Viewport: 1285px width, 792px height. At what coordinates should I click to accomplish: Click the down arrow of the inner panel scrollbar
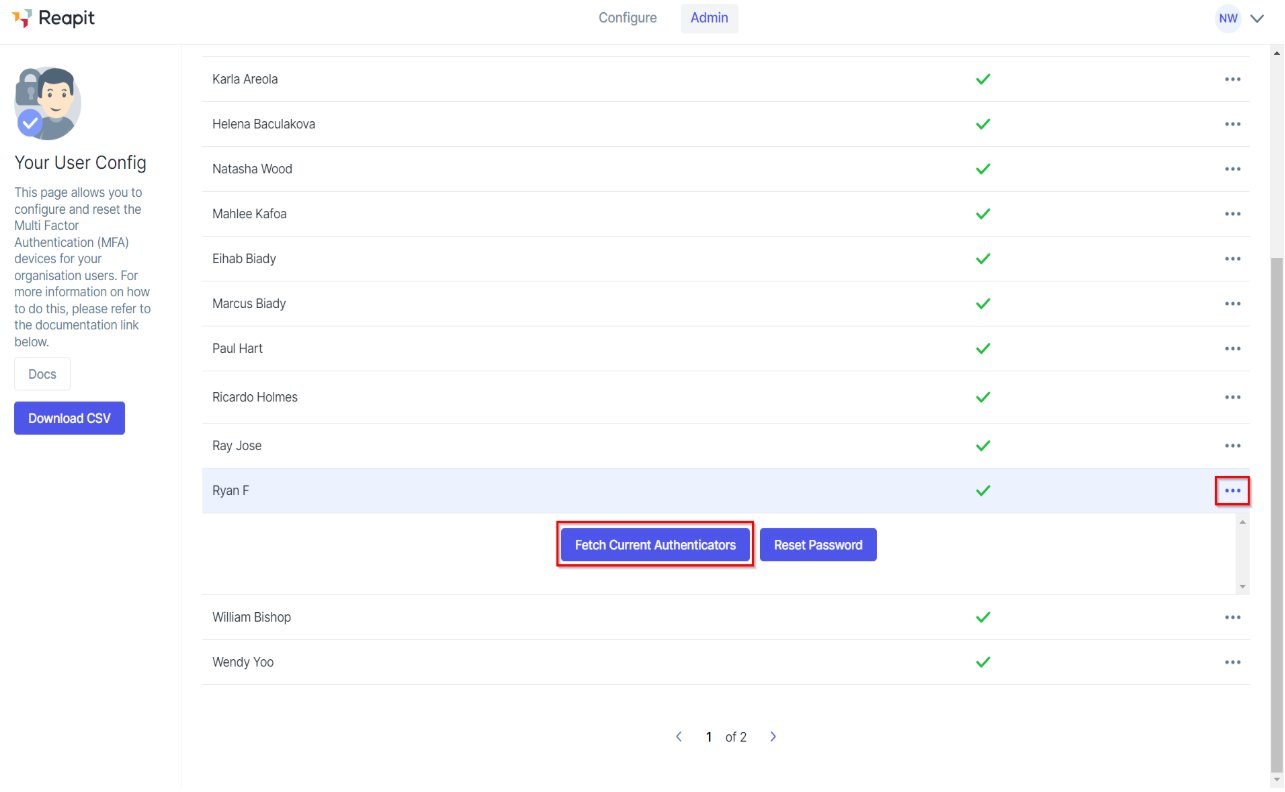(x=1243, y=587)
